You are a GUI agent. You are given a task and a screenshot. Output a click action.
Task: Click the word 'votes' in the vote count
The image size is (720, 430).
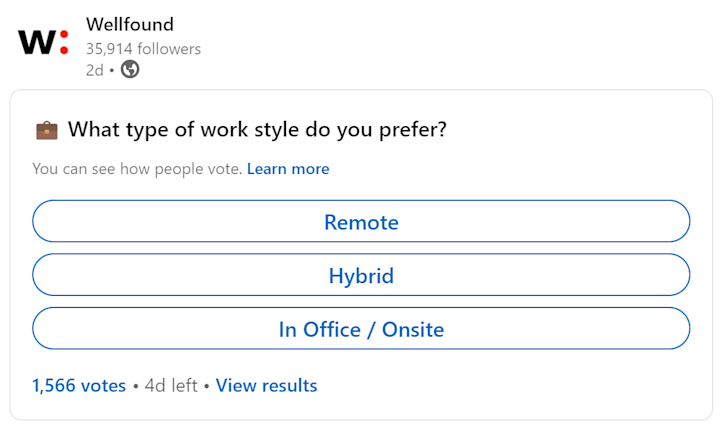[x=103, y=386]
